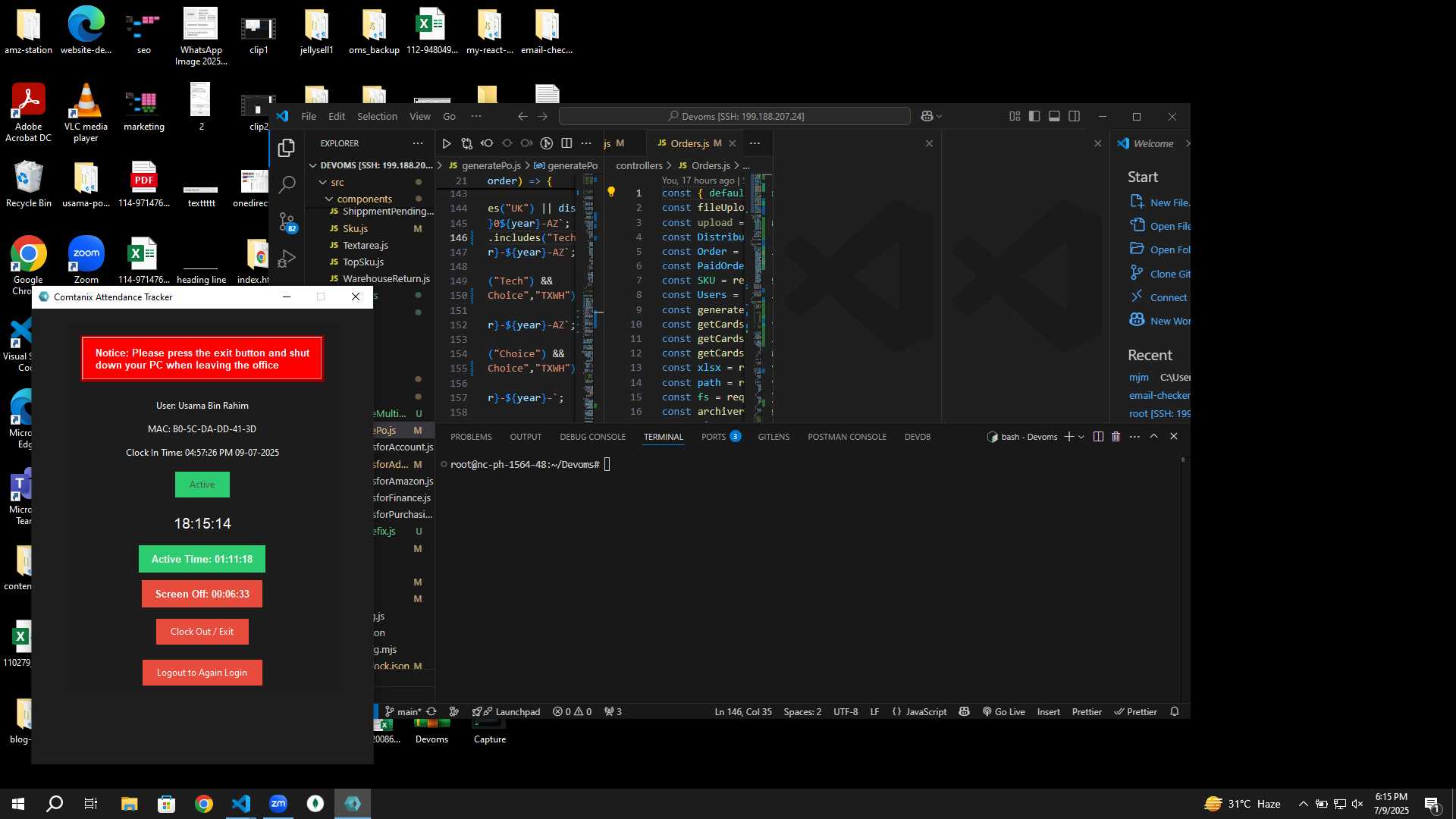Collapse the components folder in Explorer

[329, 199]
